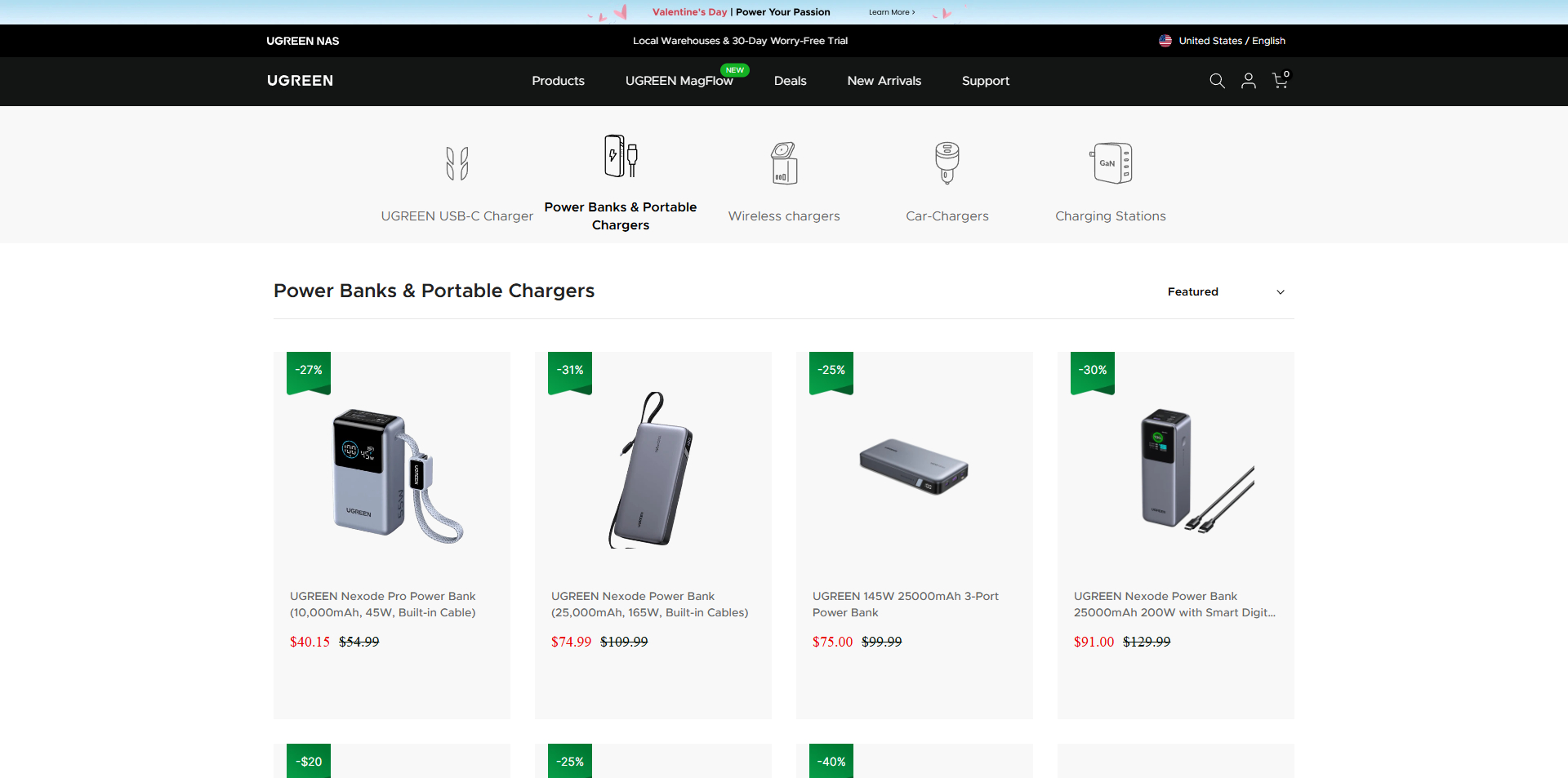Open the New Arrivals menu
Screen dimensions: 1568x778
tap(884, 81)
